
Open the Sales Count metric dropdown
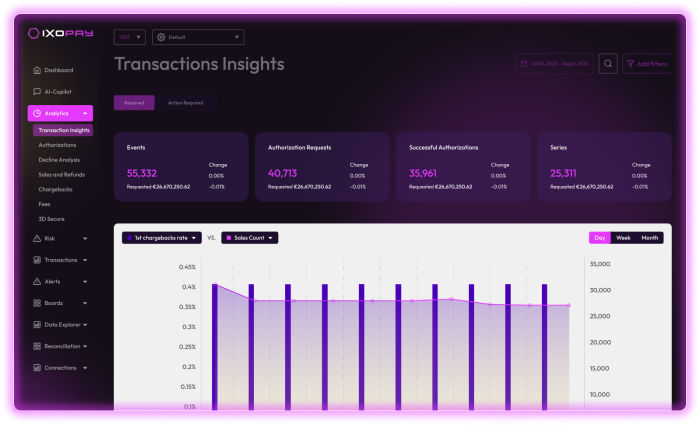[250, 238]
